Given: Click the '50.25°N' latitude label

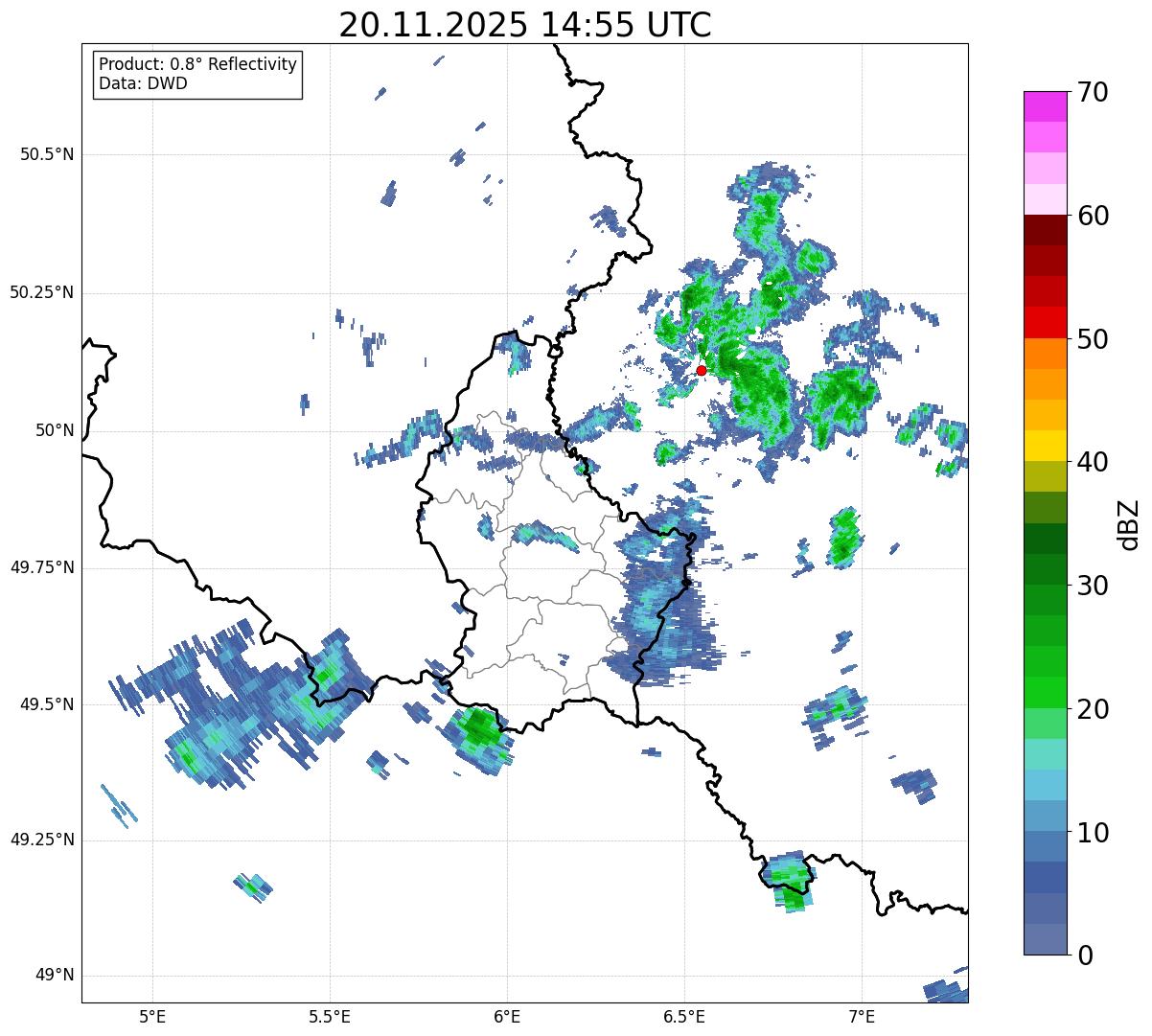Looking at the screenshot, I should click(42, 292).
